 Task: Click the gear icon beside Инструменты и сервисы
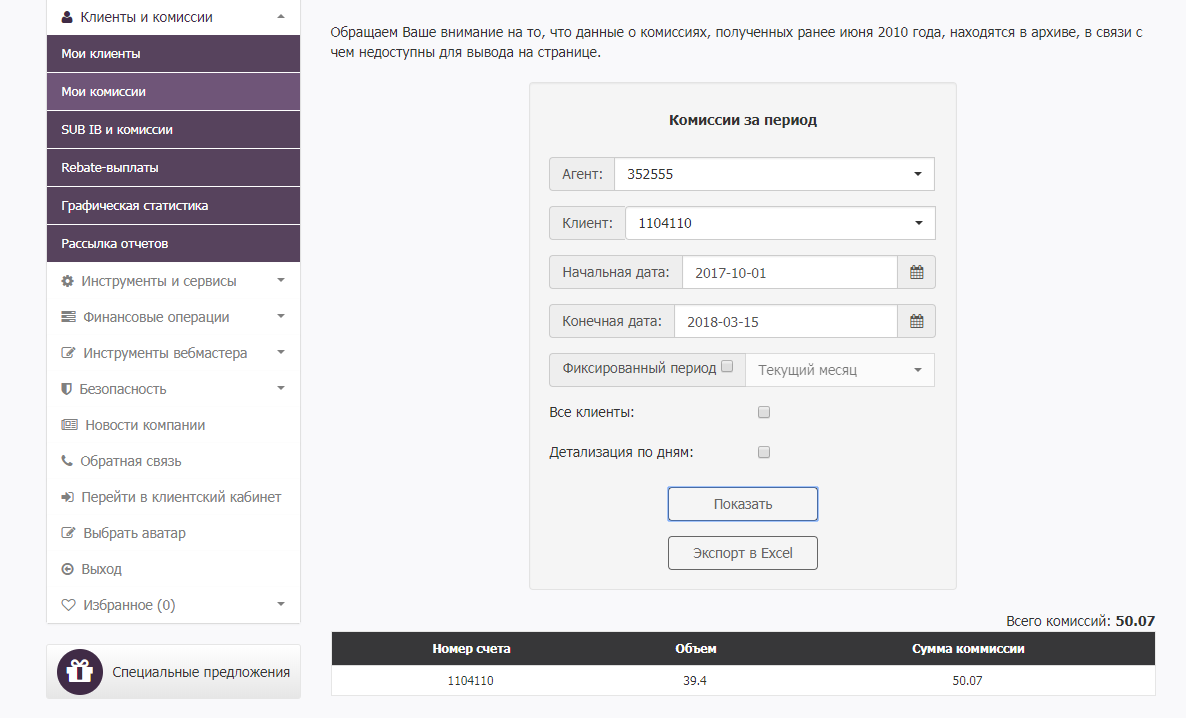point(67,281)
